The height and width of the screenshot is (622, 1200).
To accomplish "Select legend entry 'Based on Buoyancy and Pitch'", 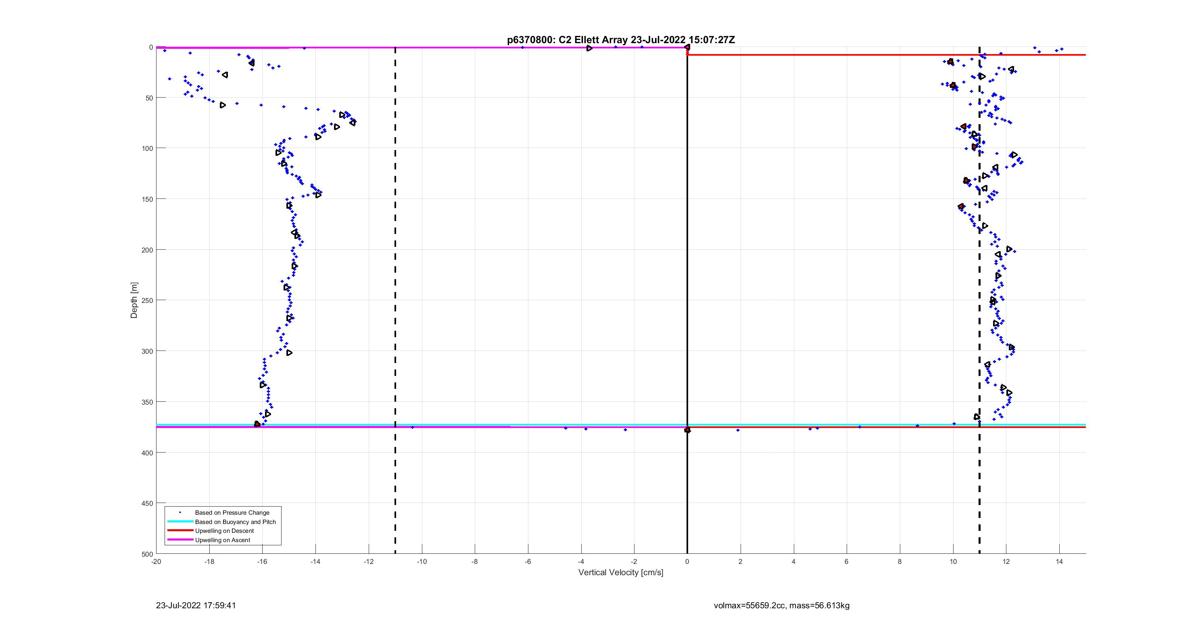I will (236, 522).
